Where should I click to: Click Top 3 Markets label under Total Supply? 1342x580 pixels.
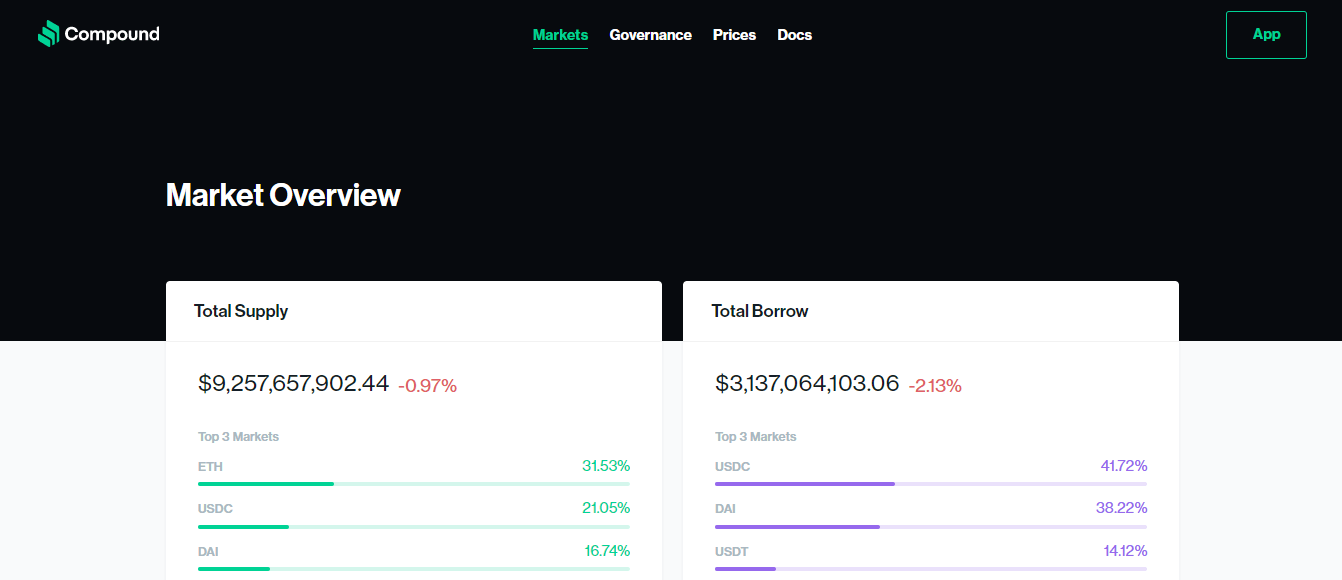click(238, 437)
